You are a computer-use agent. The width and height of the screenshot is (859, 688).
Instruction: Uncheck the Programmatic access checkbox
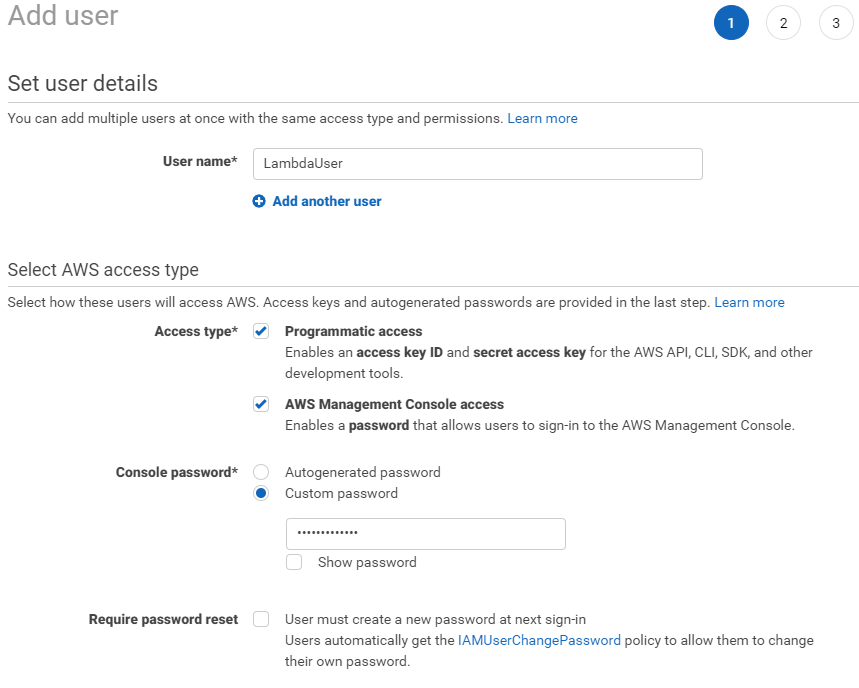click(261, 331)
